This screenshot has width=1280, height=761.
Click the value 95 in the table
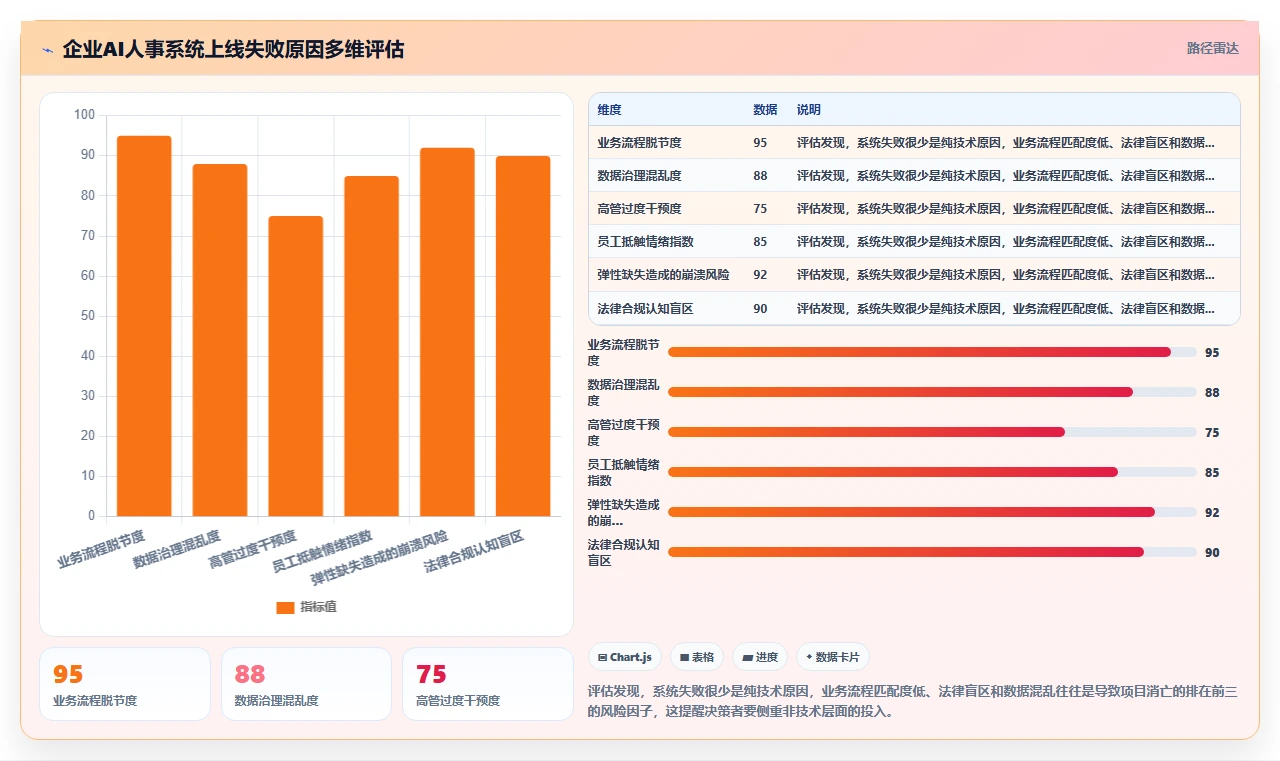coord(760,143)
